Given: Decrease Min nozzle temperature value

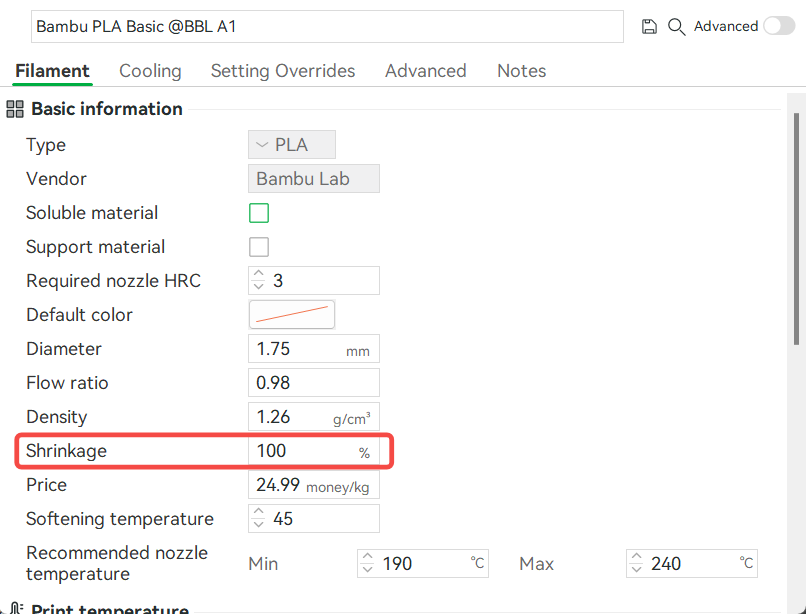Looking at the screenshot, I should pos(368,569).
